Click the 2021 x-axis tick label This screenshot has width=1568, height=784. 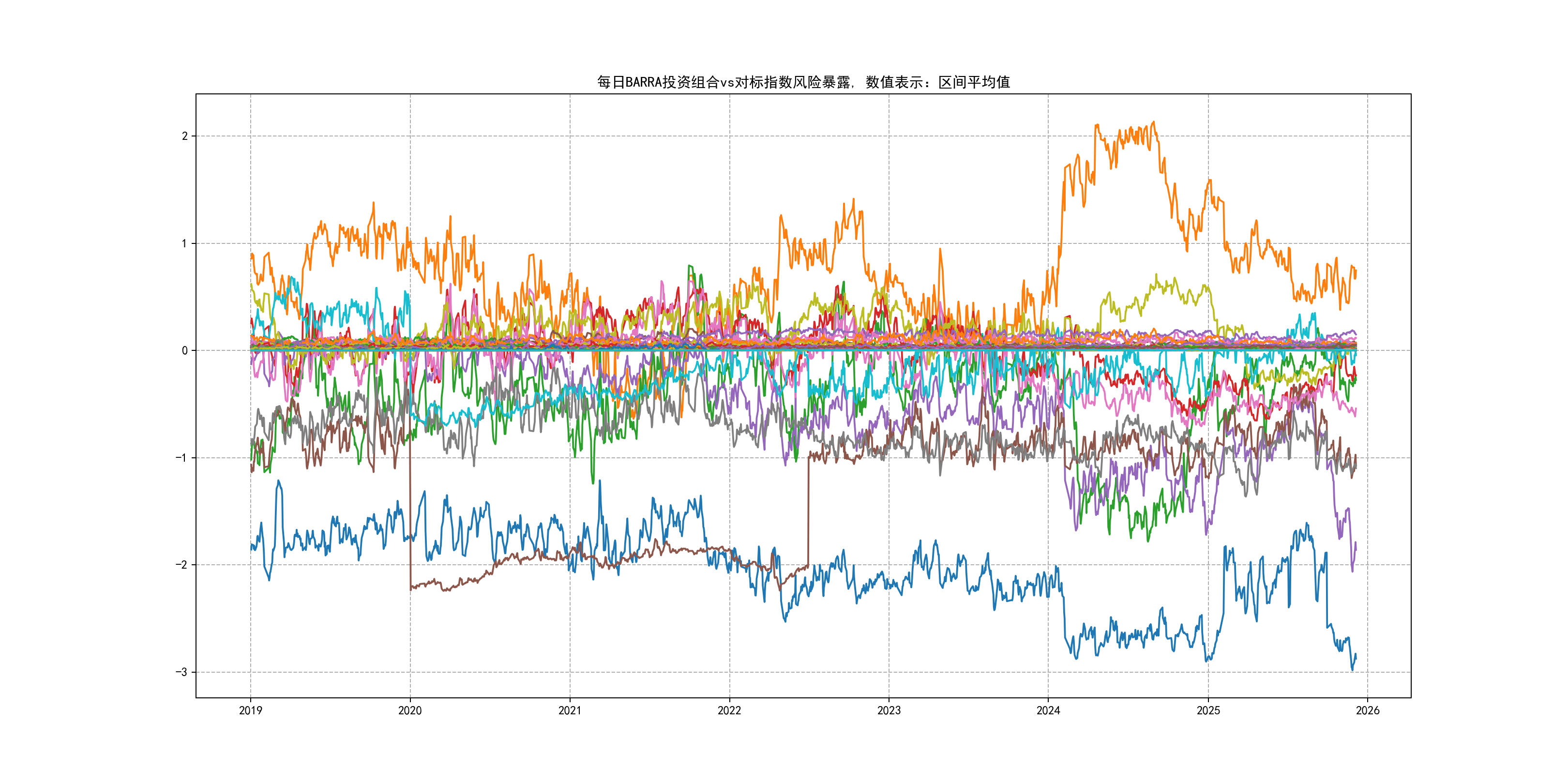pyautogui.click(x=570, y=710)
